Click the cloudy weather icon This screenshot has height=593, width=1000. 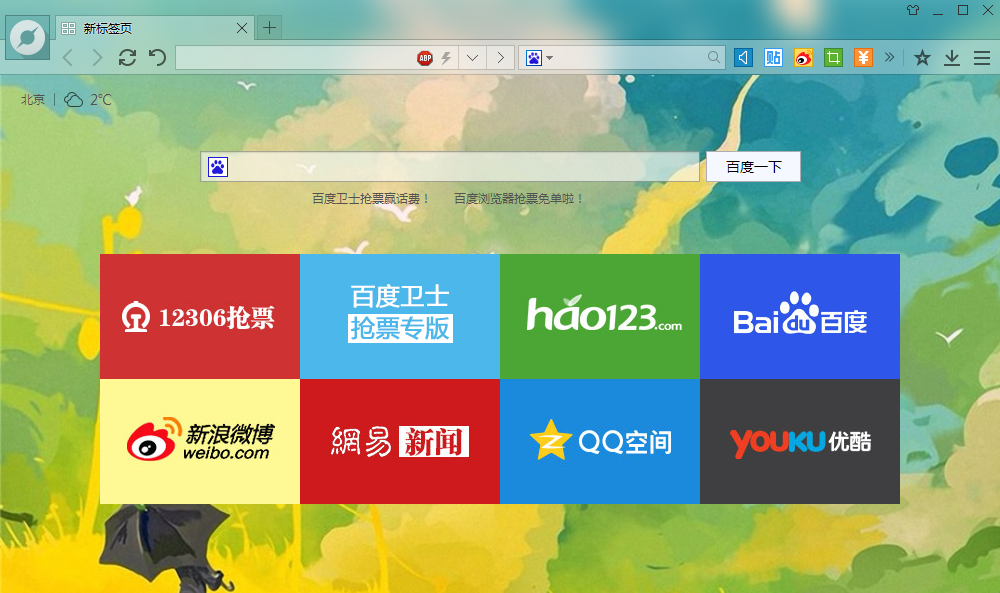click(73, 99)
